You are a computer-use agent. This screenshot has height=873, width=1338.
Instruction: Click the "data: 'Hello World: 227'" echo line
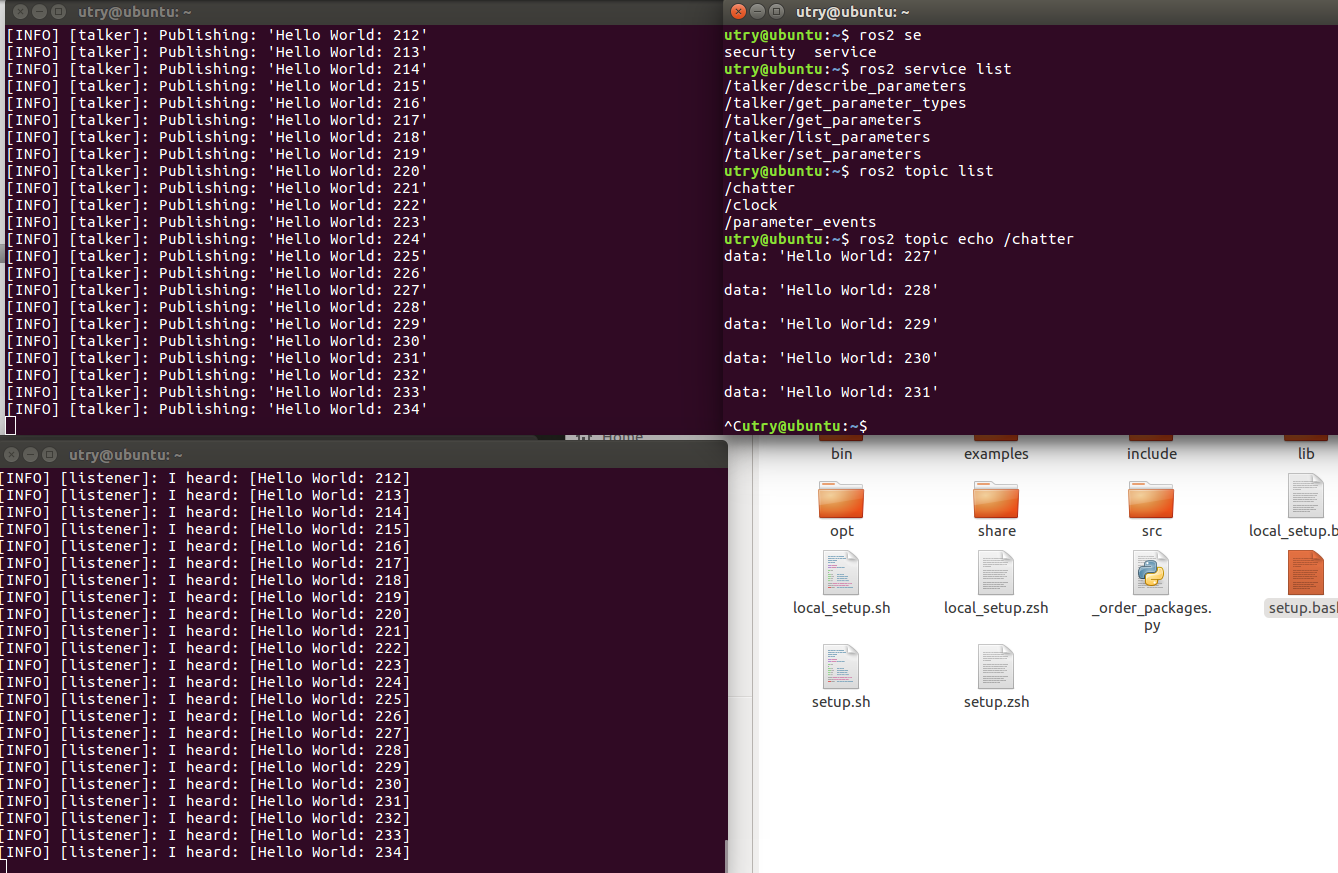(831, 256)
